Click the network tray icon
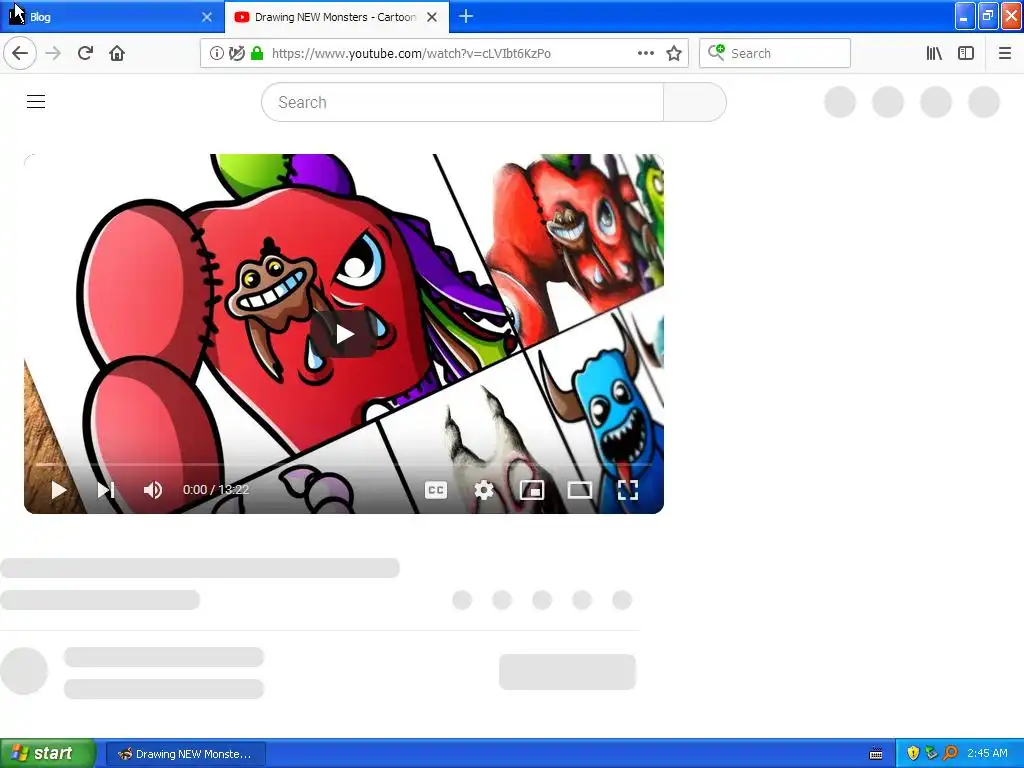The width and height of the screenshot is (1024, 768). (931, 754)
